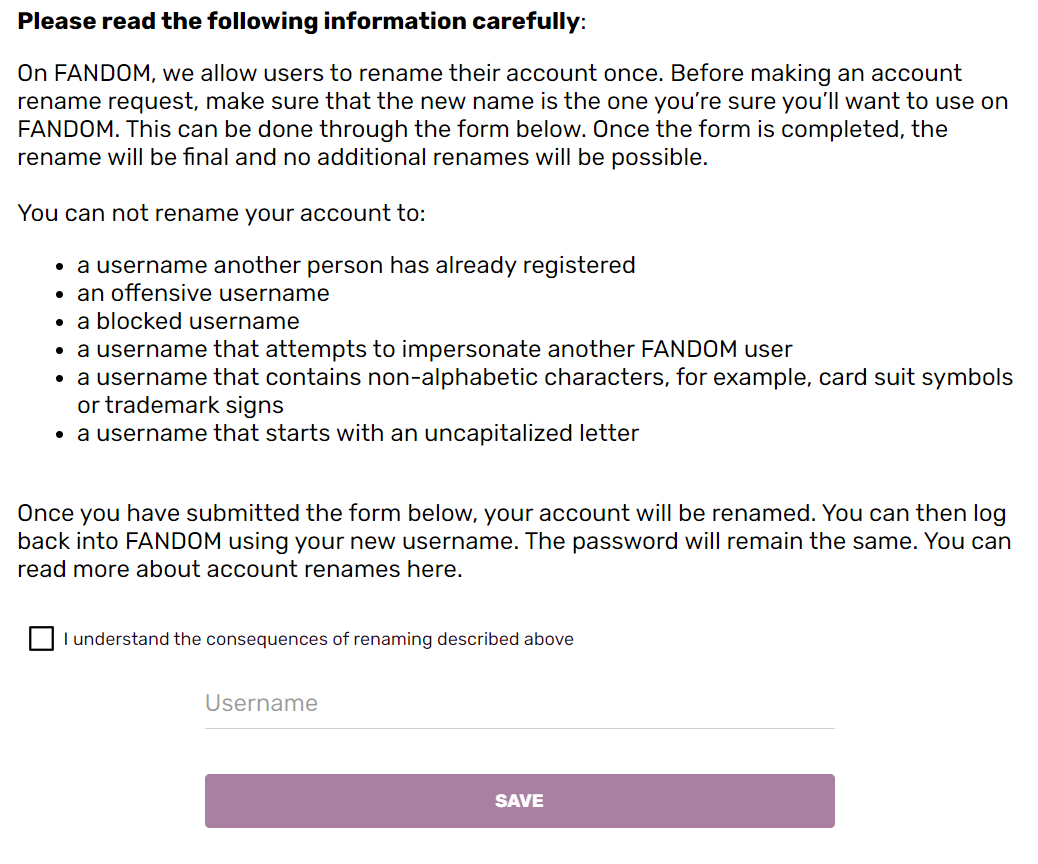Click the "I understand the consequences of renaming" label text
The height and width of the screenshot is (864, 1038).
[318, 639]
